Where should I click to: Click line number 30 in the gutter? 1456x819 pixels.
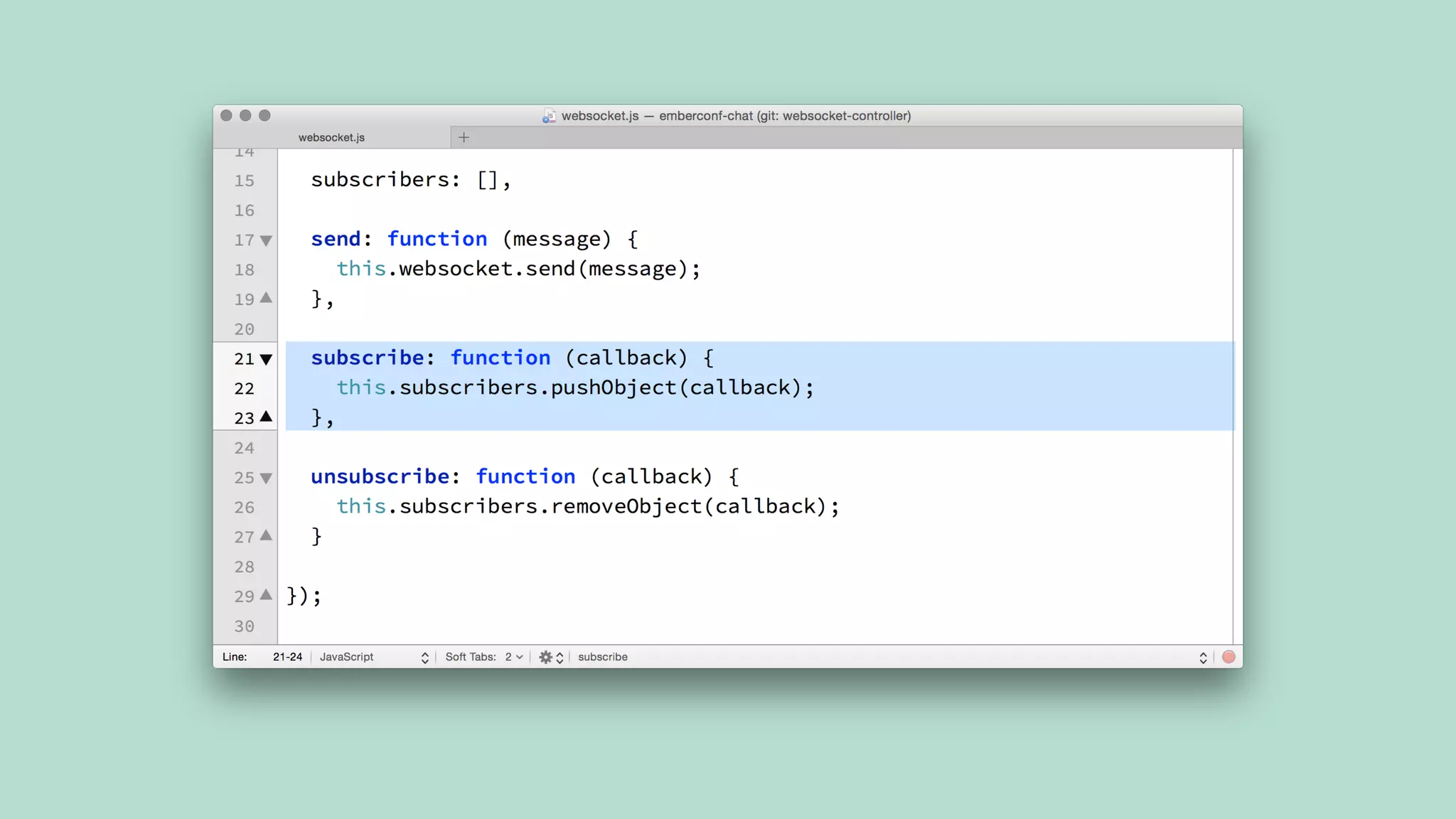point(244,626)
